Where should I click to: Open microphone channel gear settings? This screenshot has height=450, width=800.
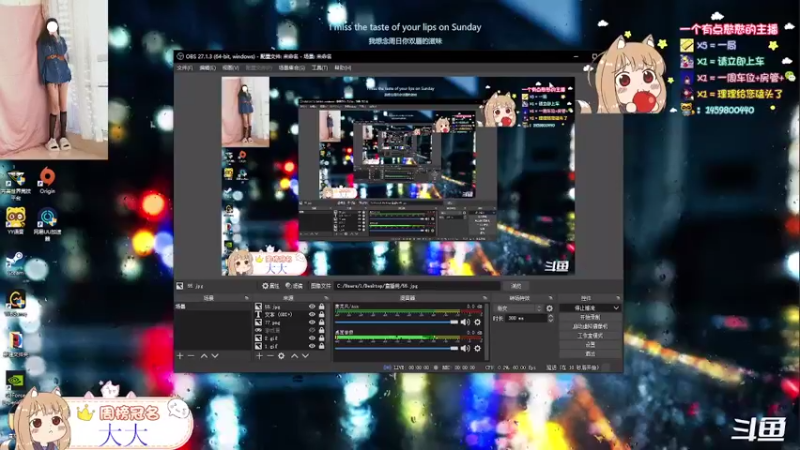click(x=478, y=322)
